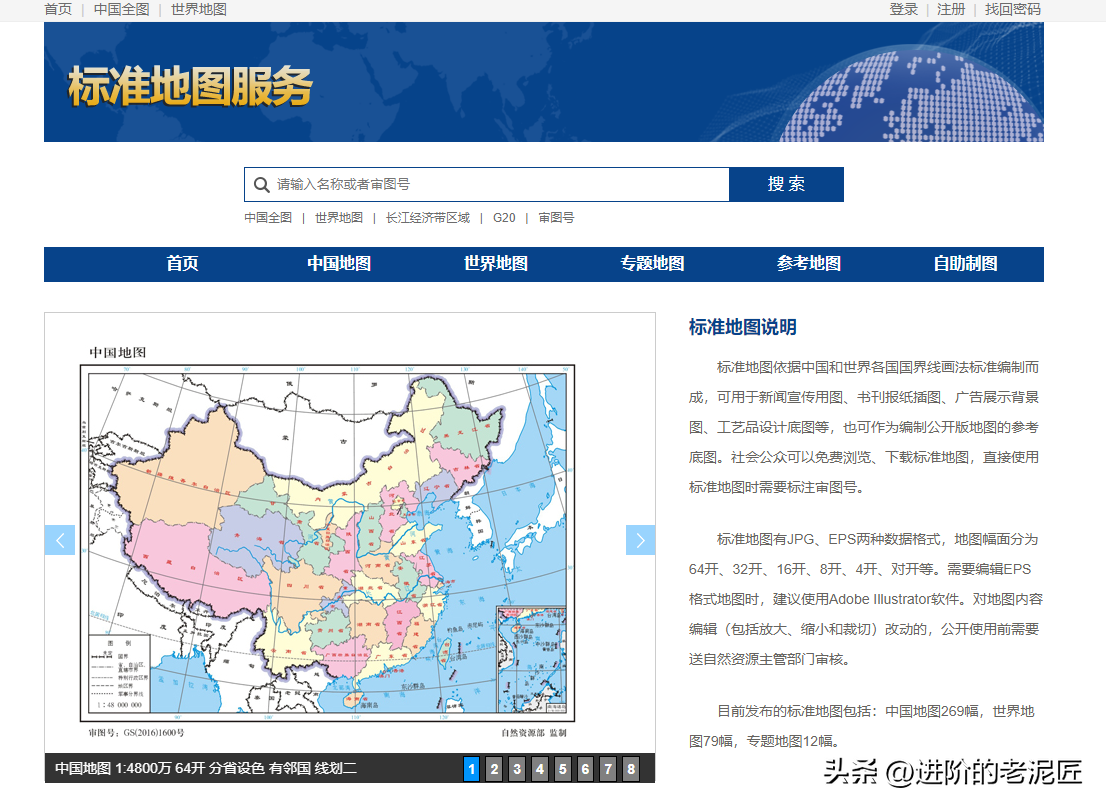Switch to the 自助制图 section
Viewport: 1106px width, 809px height.
coord(965,263)
